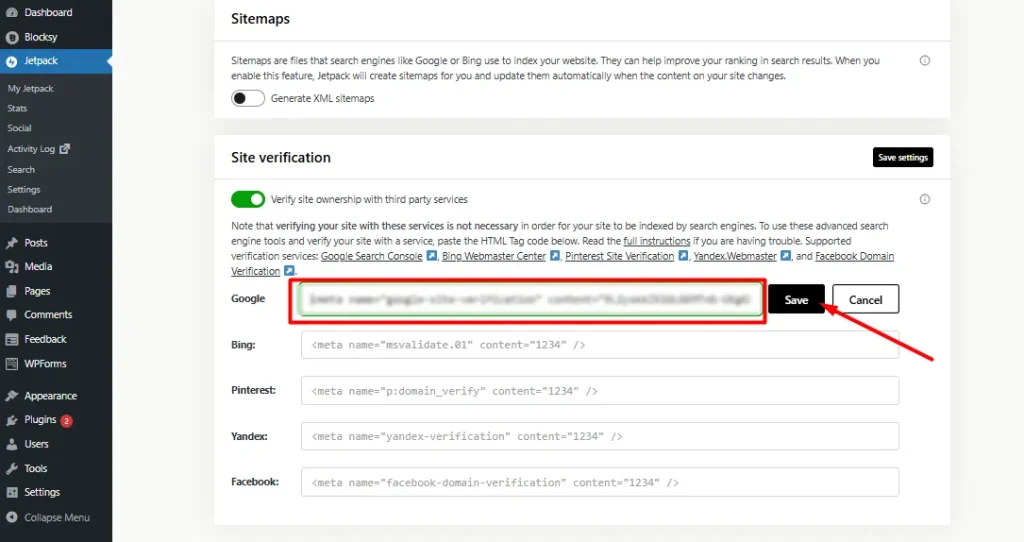Click the Appearance paintbrush icon
Image resolution: width=1024 pixels, height=542 pixels.
click(x=12, y=396)
